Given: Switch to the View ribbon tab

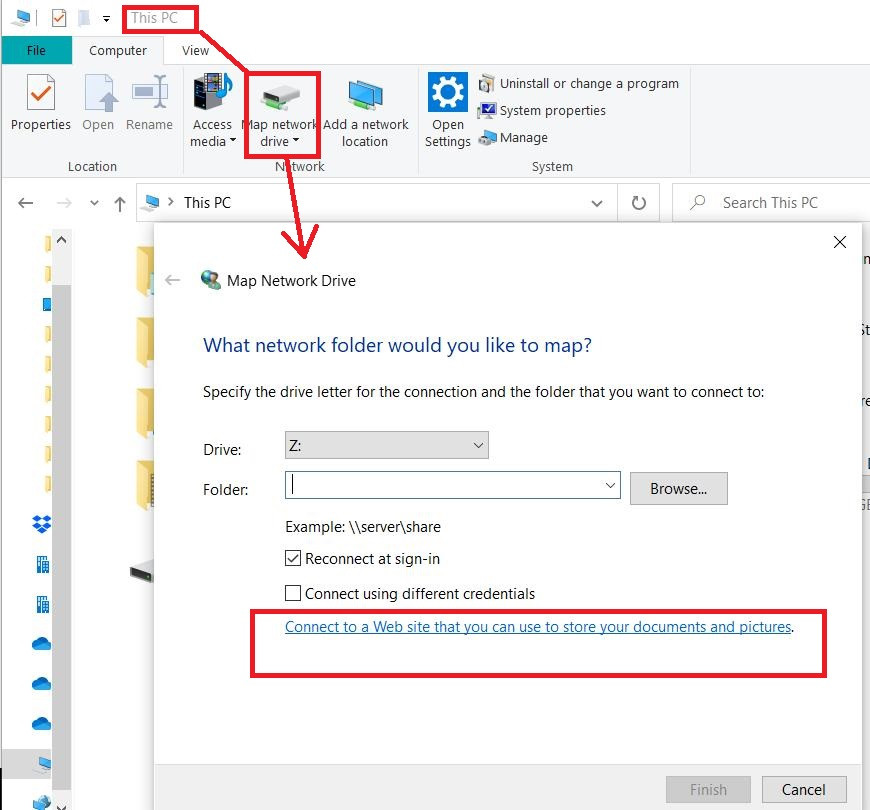Looking at the screenshot, I should 195,50.
